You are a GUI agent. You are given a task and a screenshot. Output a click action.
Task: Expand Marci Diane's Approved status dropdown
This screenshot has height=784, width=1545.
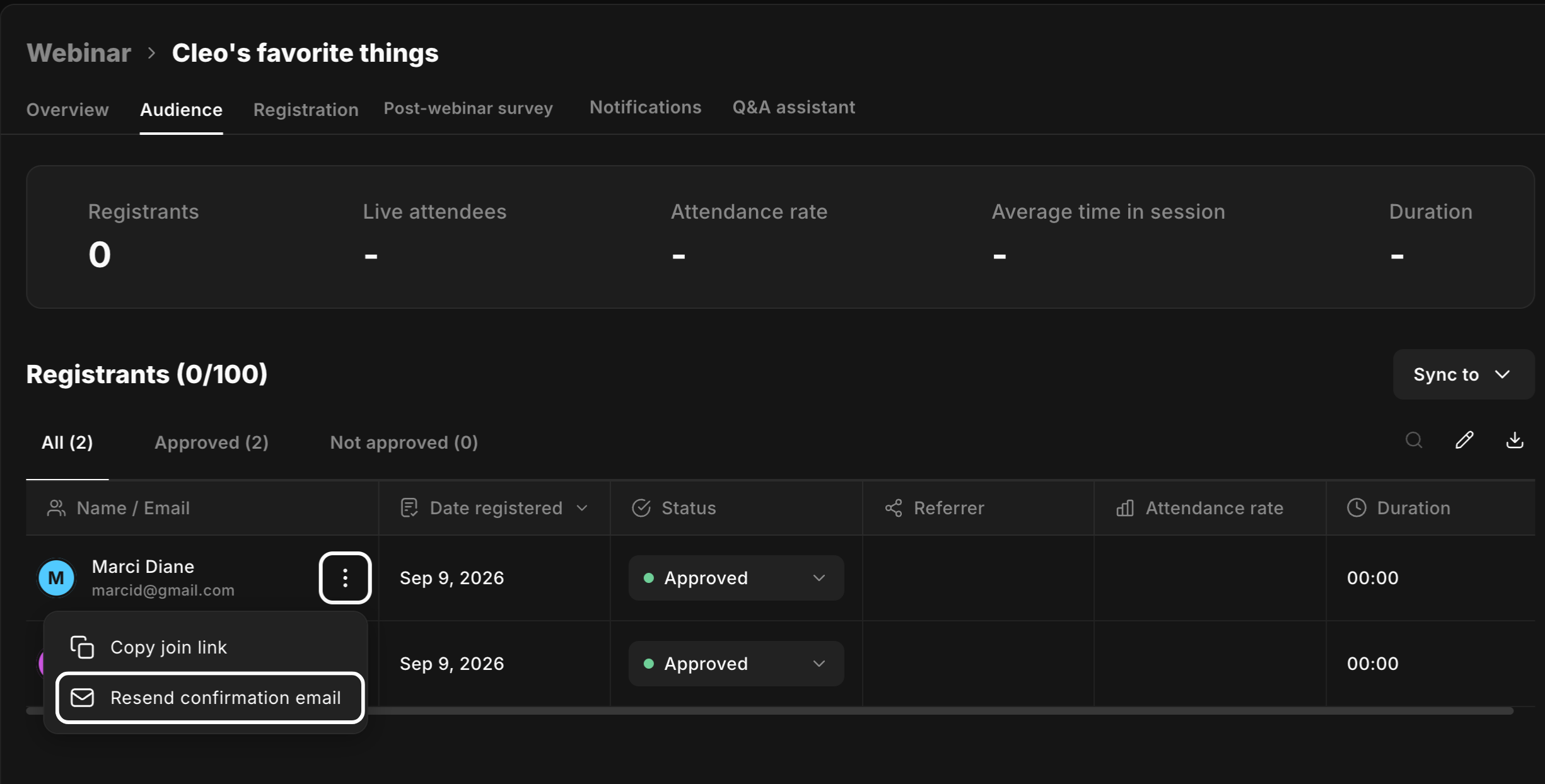(x=736, y=578)
